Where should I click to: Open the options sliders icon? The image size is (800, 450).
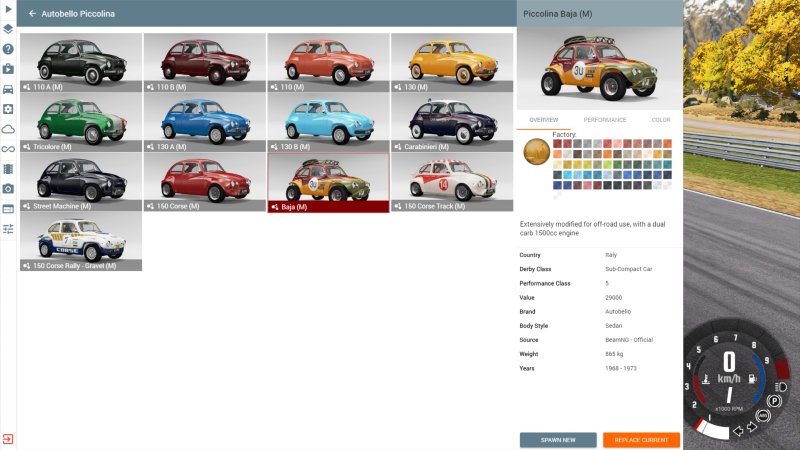(8, 229)
